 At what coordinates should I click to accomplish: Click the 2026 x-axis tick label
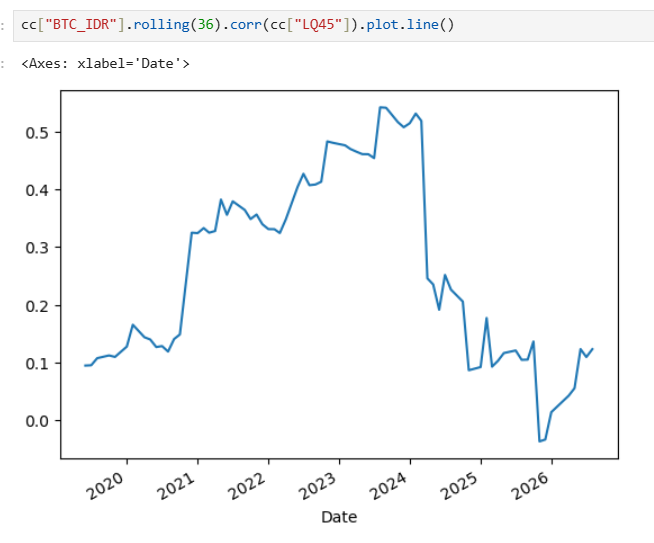pos(531,486)
